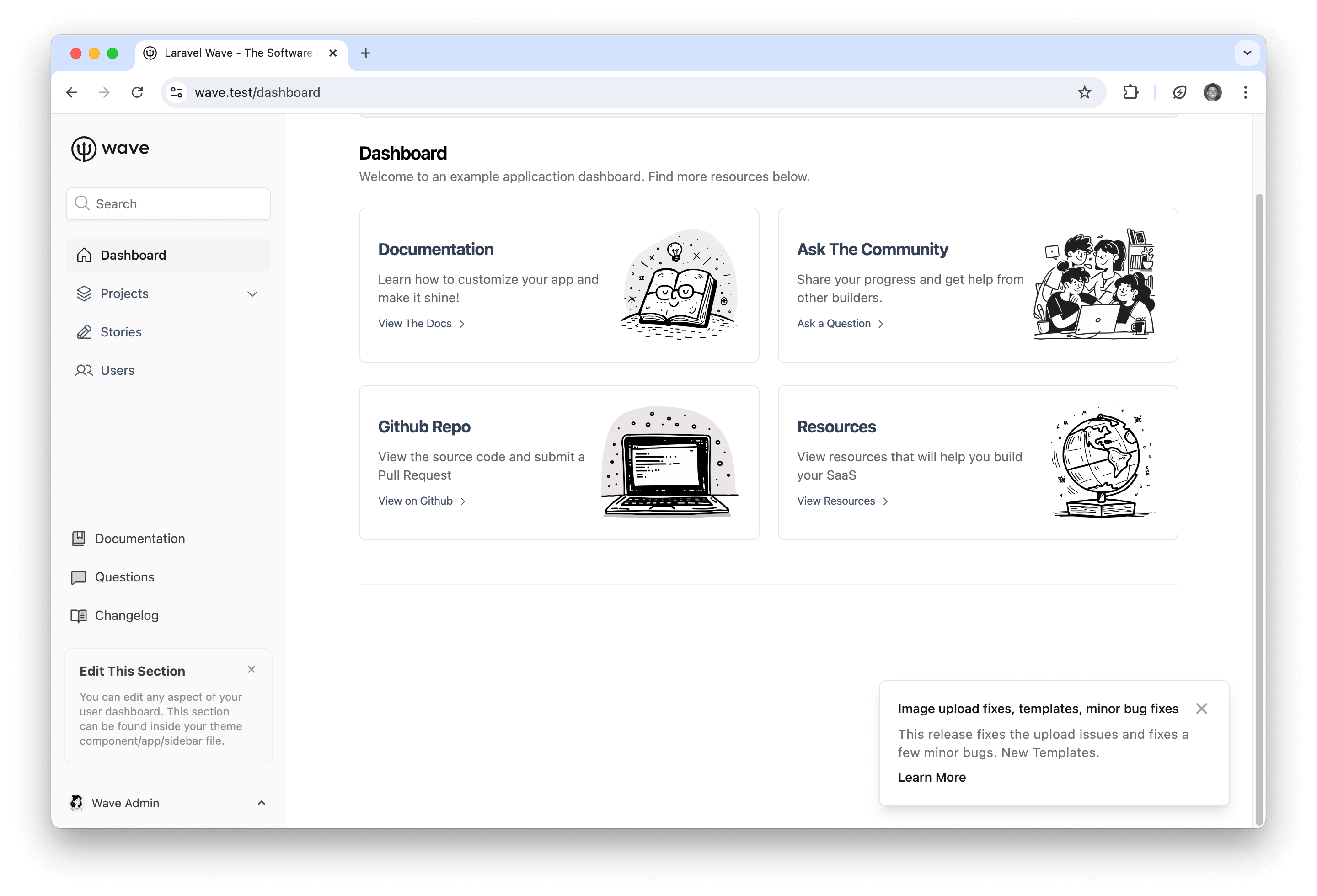
Task: Expand the Projects dropdown chevron
Action: (x=252, y=293)
